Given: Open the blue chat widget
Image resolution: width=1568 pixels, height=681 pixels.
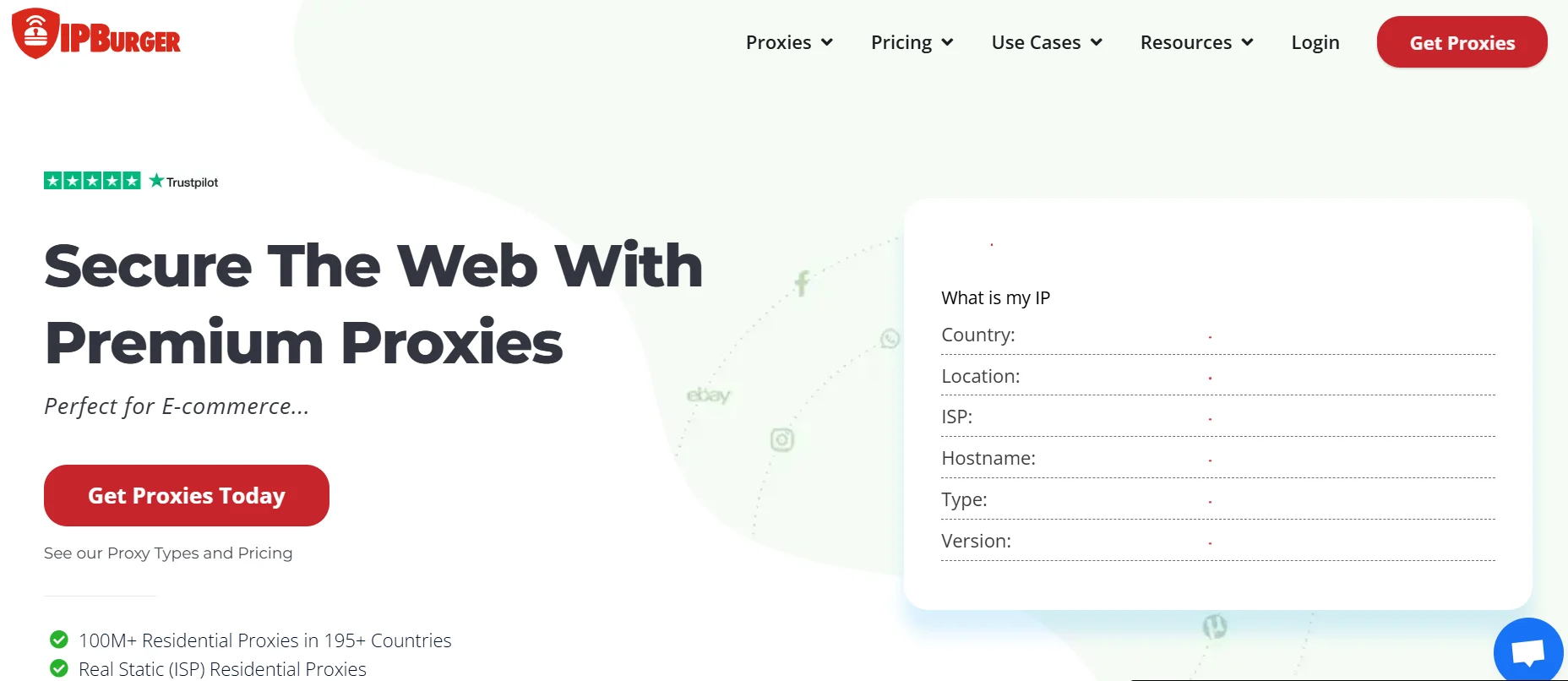Looking at the screenshot, I should pos(1527,651).
